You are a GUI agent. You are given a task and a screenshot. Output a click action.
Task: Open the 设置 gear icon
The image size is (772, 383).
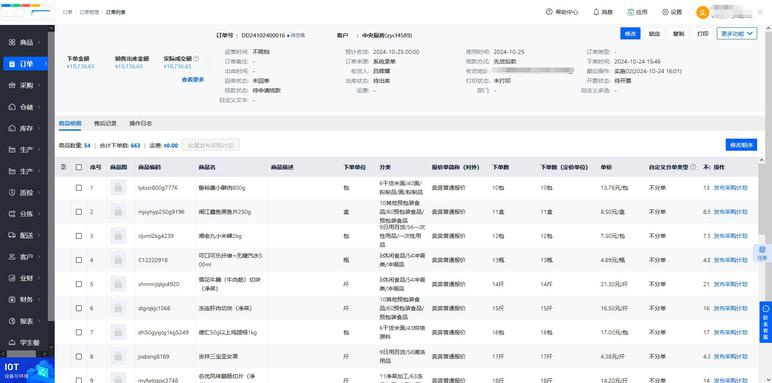tap(665, 12)
